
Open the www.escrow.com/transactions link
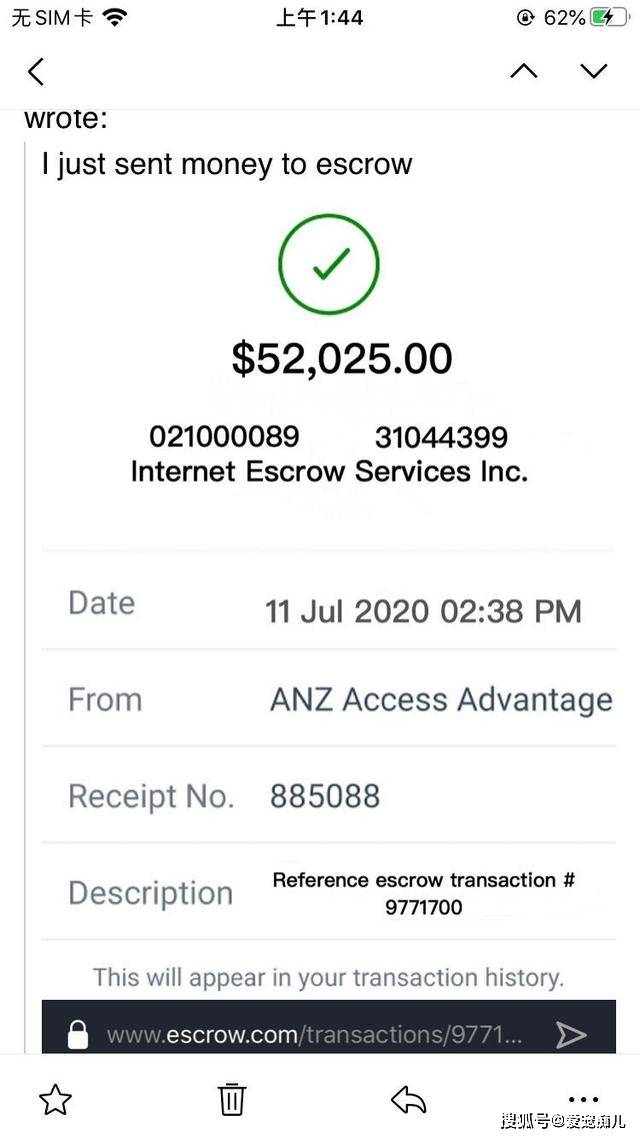pos(314,1035)
